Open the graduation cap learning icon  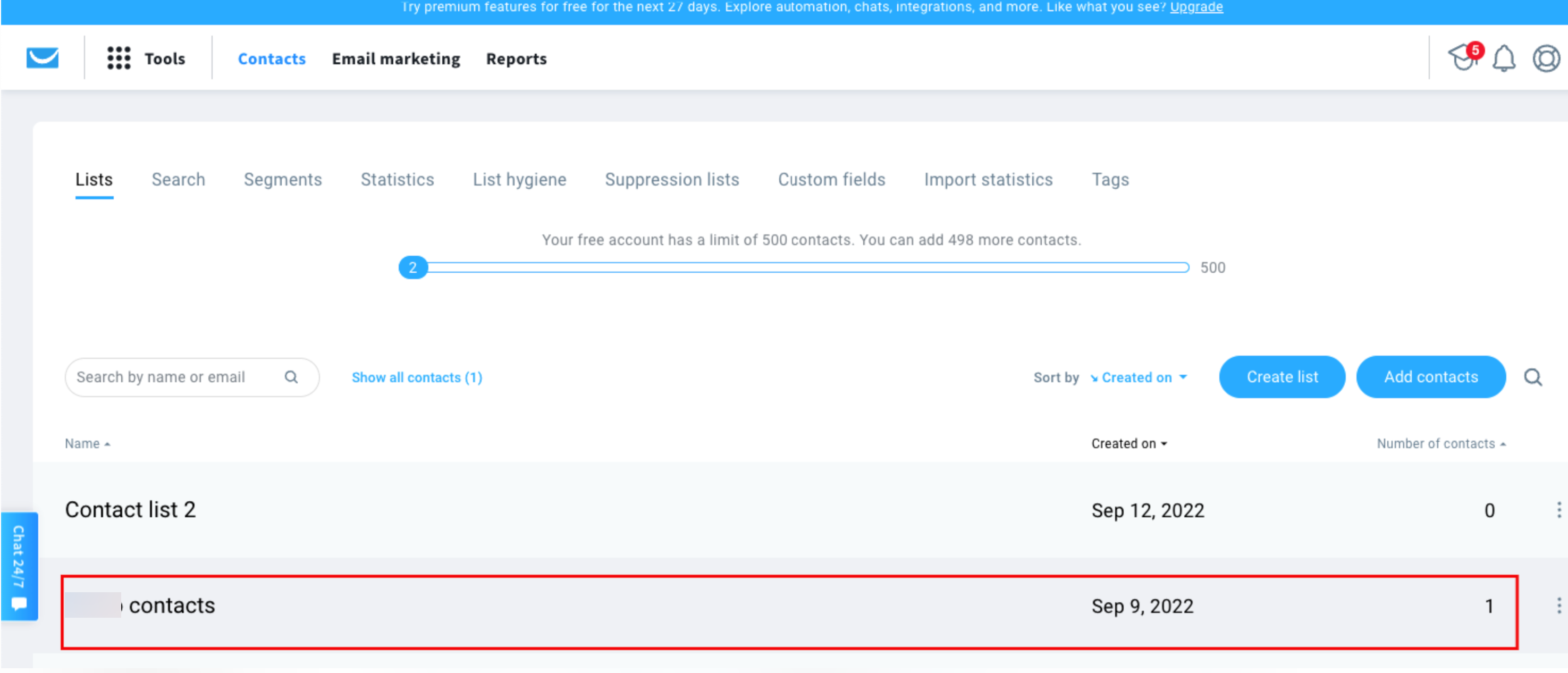coord(1462,58)
